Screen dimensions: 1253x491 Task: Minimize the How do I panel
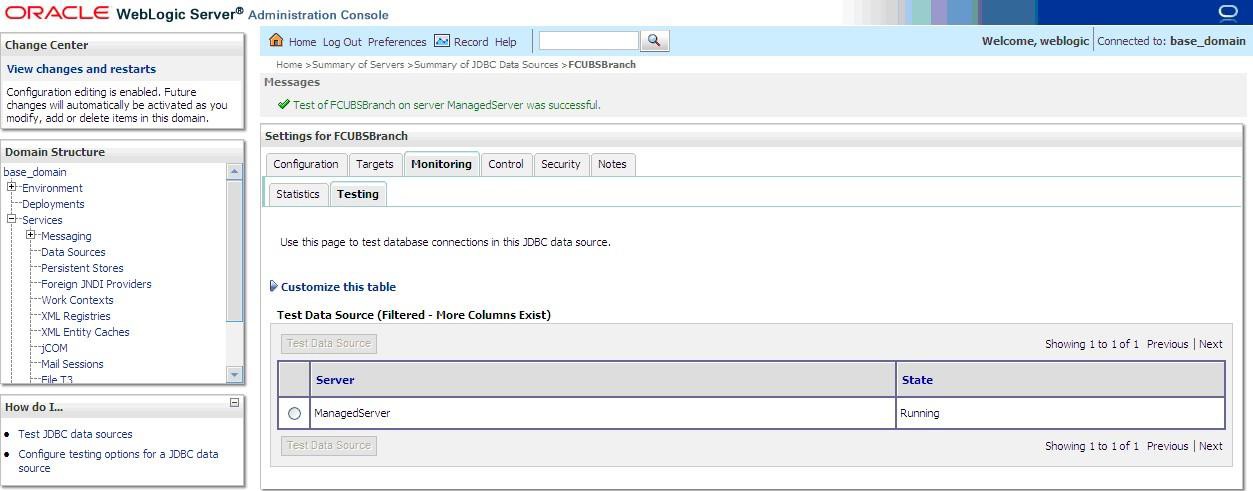(234, 403)
